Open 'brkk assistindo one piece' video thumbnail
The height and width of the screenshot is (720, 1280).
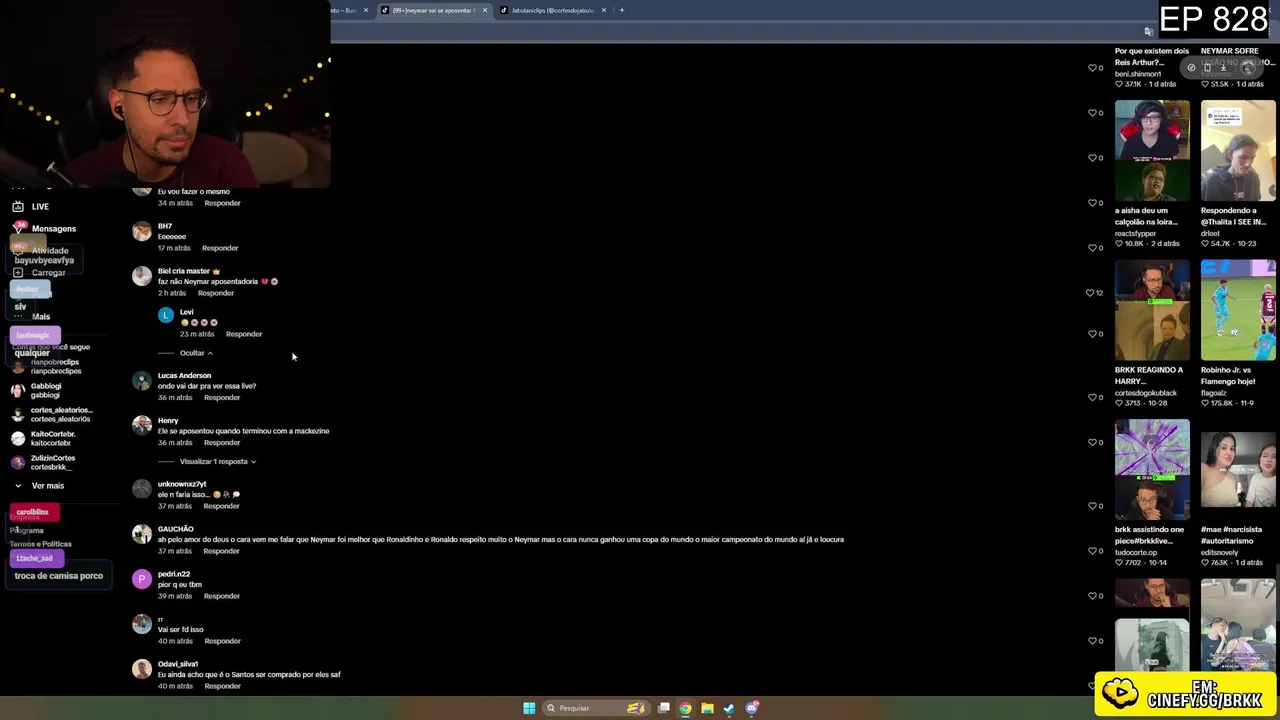point(1152,470)
